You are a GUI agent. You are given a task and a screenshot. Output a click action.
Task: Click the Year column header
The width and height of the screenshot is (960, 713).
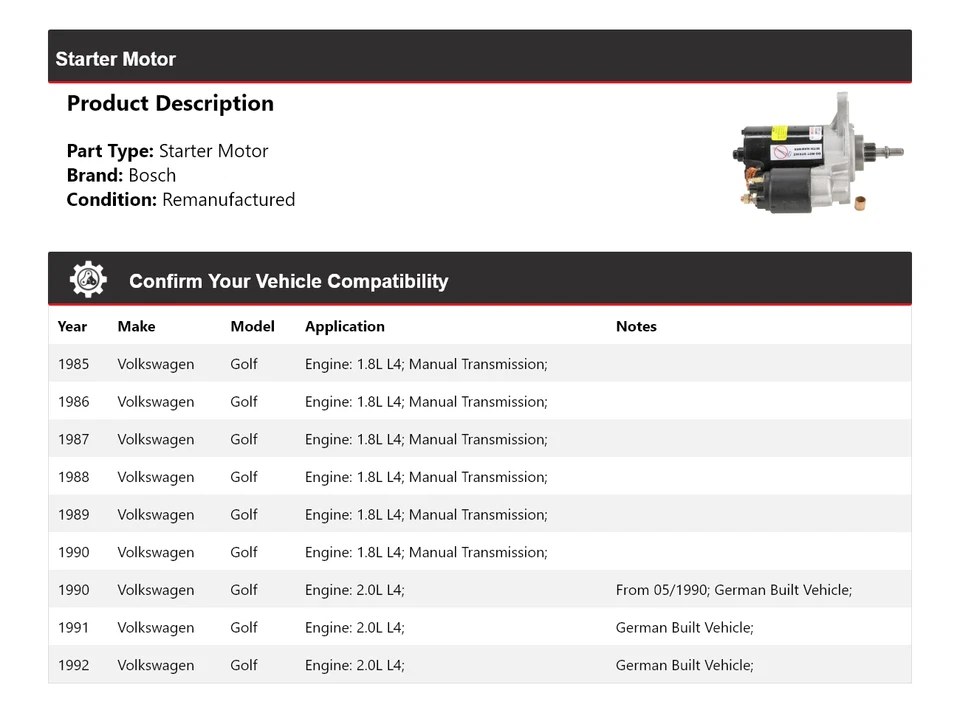coord(72,326)
